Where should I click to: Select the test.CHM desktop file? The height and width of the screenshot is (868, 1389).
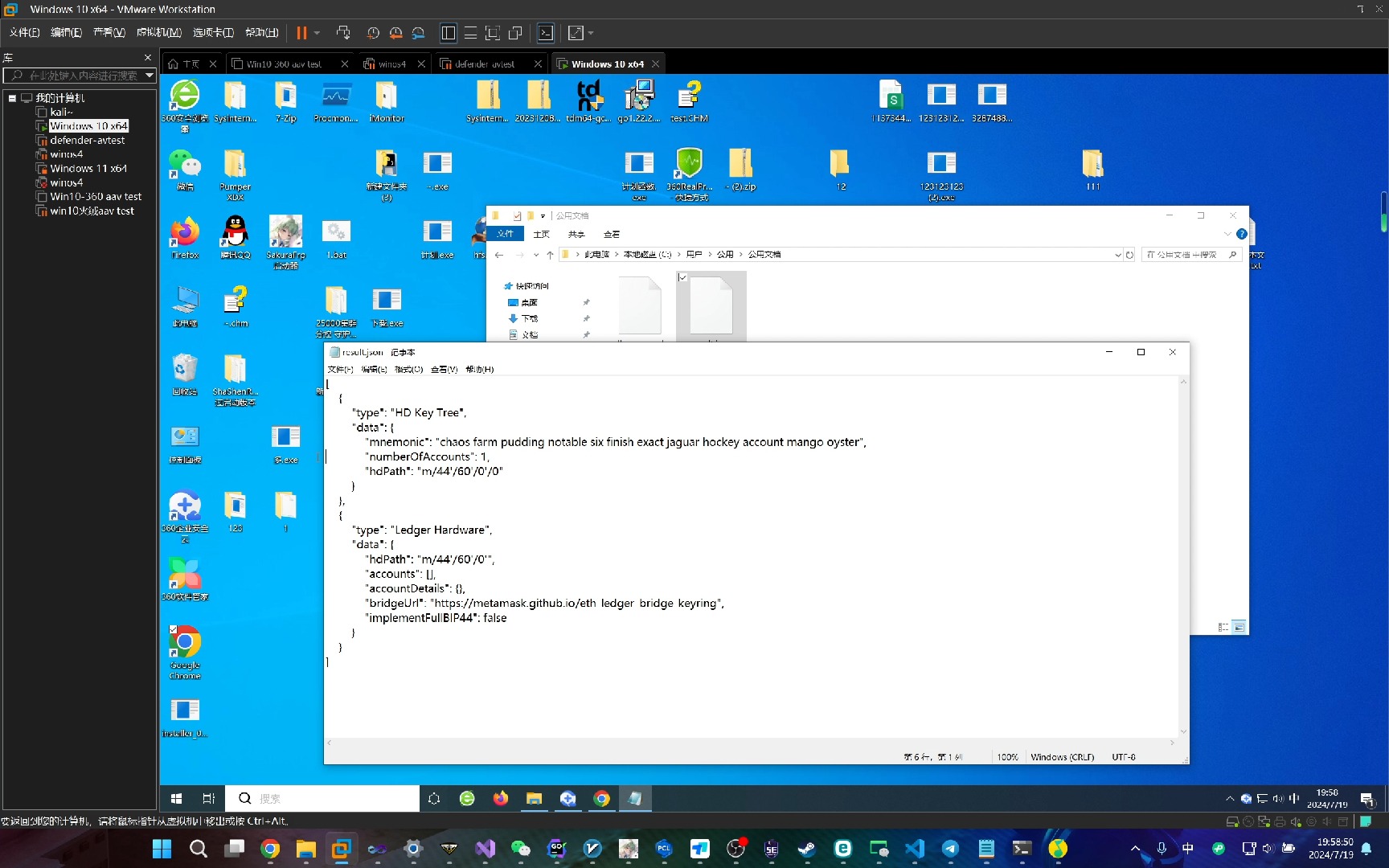click(x=690, y=101)
